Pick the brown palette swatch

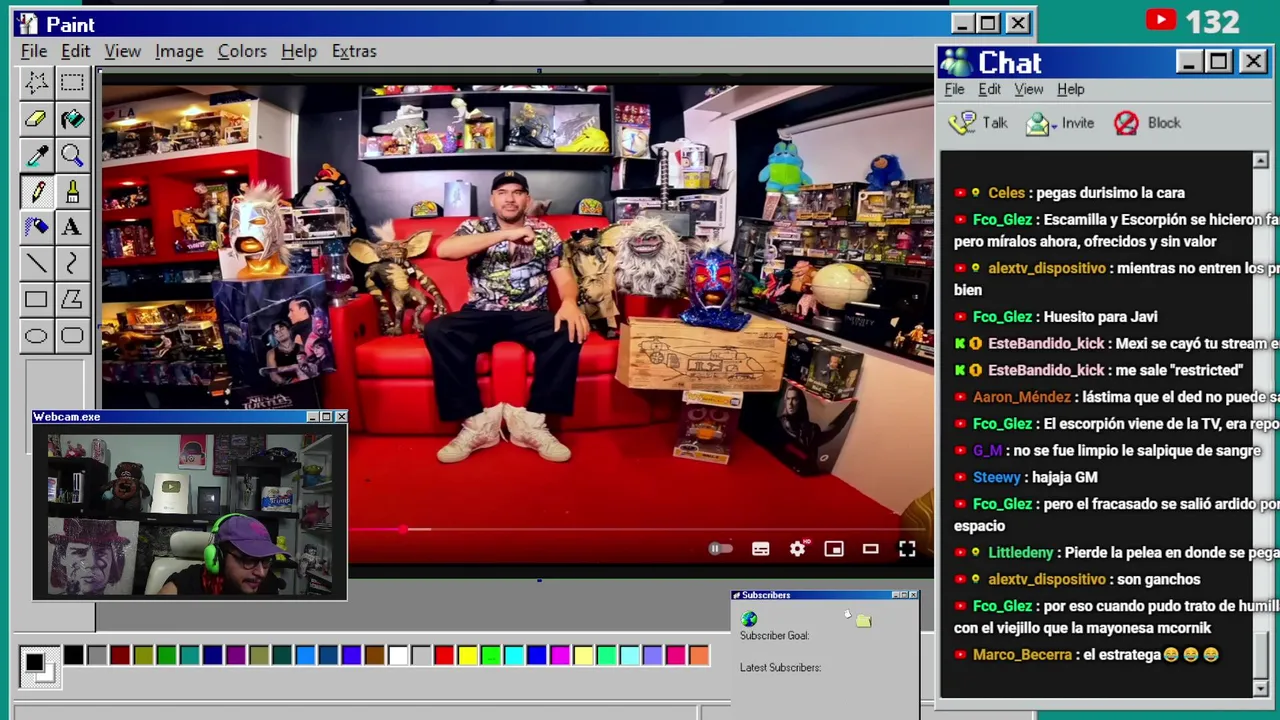point(375,656)
